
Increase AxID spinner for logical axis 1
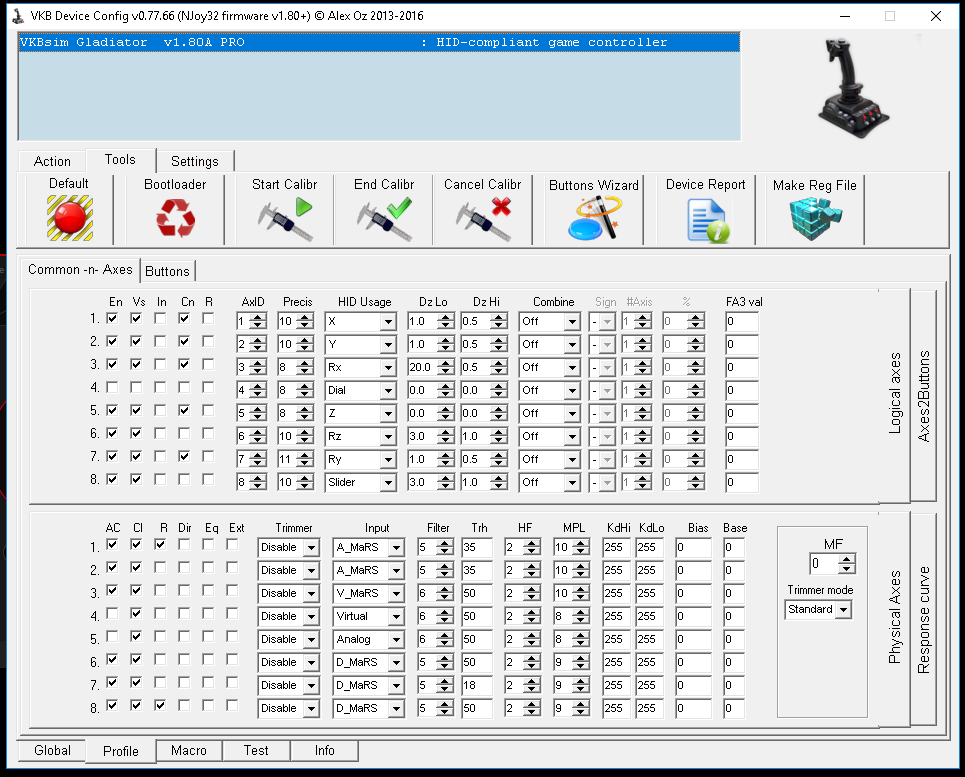pyautogui.click(x=258, y=317)
